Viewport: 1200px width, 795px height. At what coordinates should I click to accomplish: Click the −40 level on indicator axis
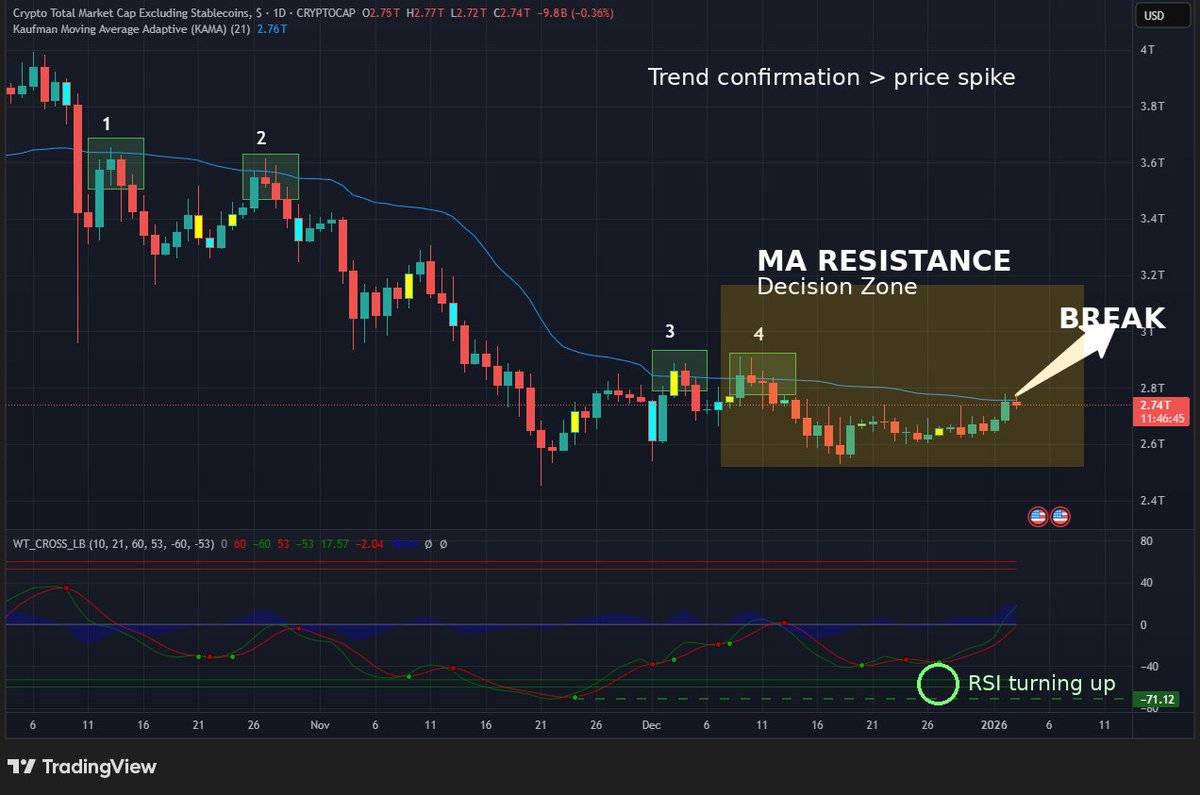(x=1148, y=666)
